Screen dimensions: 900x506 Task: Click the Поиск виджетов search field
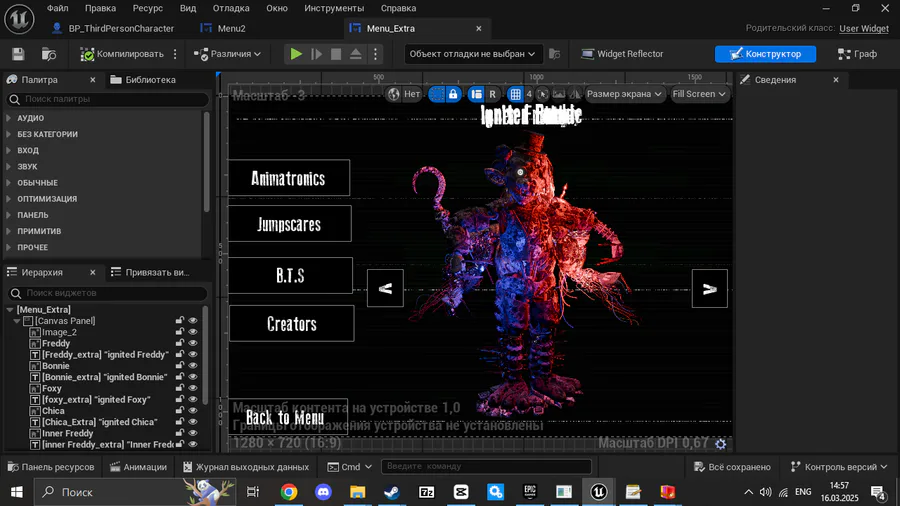107,293
